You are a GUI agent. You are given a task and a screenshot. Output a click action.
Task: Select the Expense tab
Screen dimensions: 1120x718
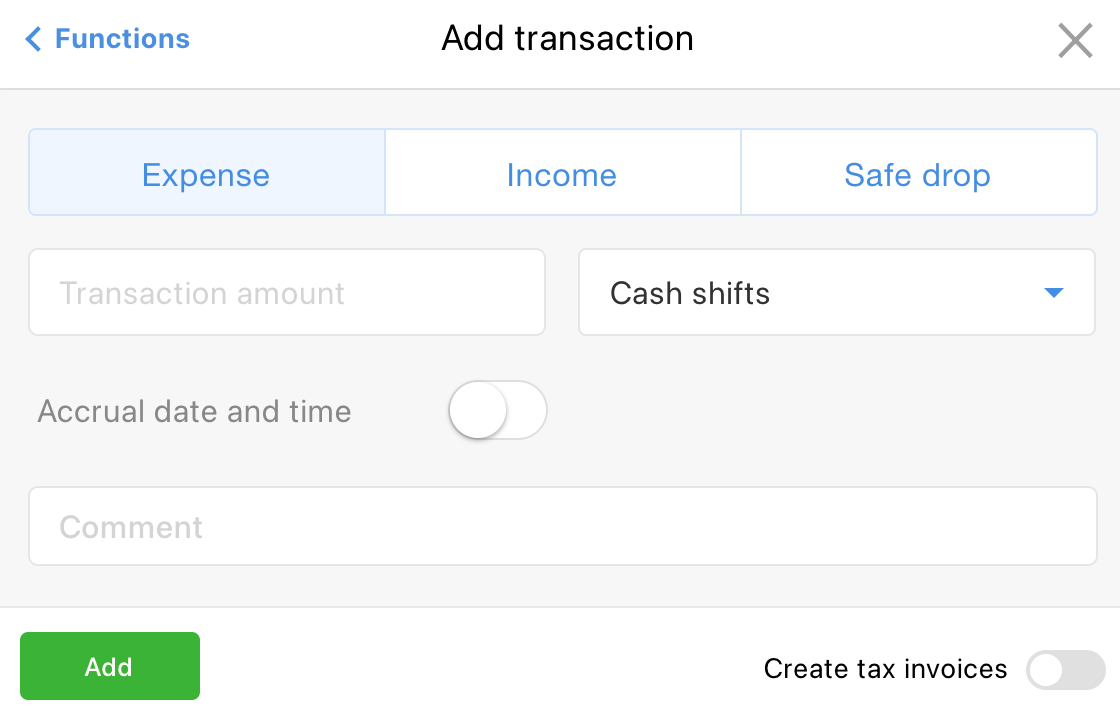(206, 173)
